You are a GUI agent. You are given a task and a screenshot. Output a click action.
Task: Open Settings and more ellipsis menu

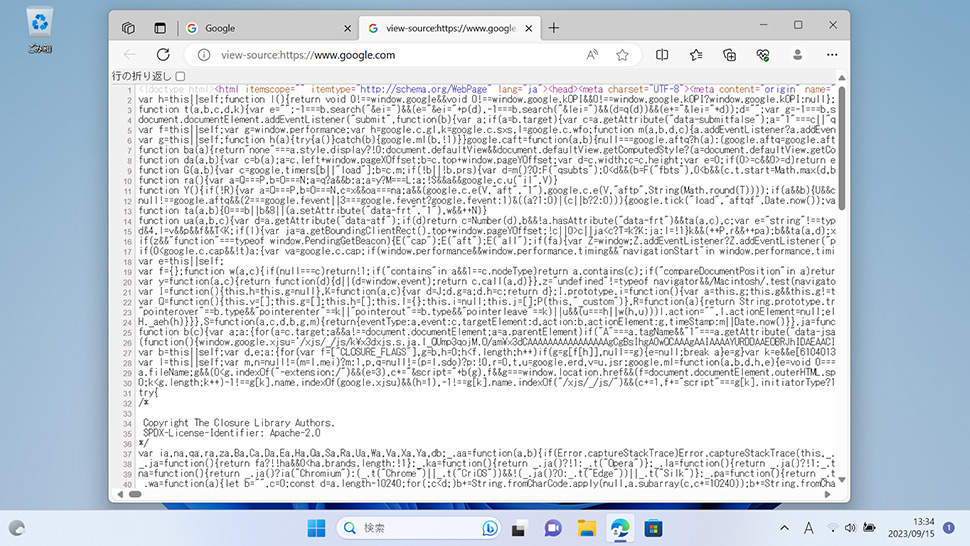coord(832,55)
